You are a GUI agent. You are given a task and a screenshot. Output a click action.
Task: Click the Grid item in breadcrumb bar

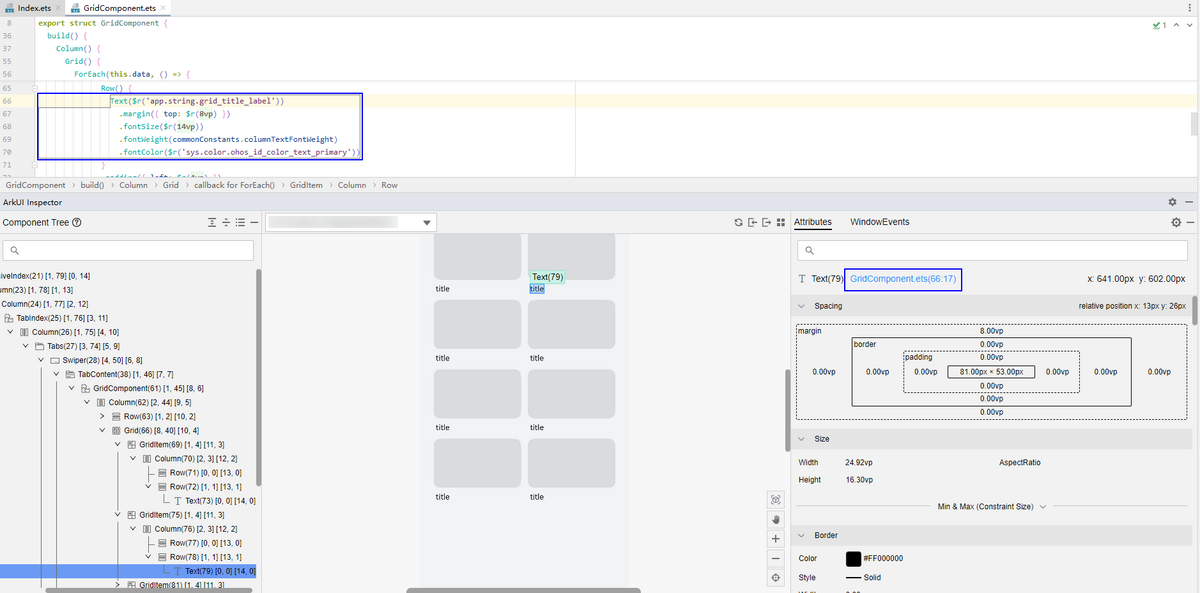(170, 185)
